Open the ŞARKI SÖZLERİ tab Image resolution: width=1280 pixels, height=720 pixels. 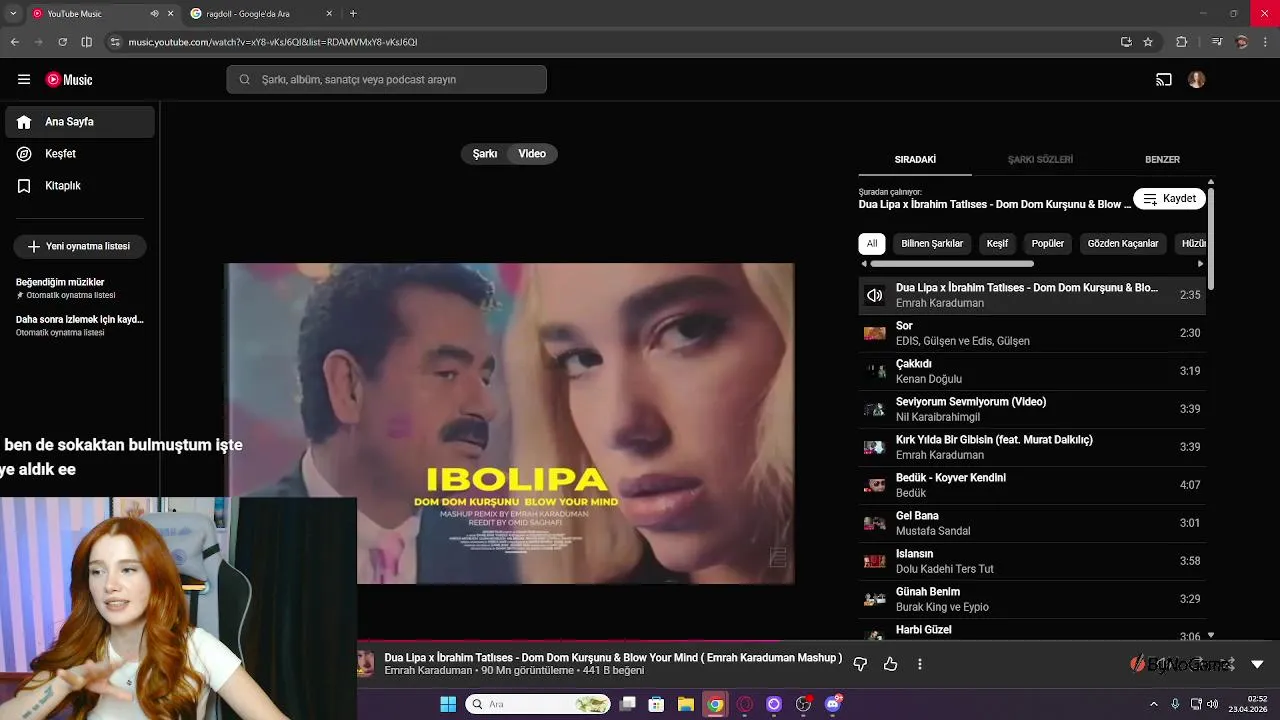[1040, 160]
